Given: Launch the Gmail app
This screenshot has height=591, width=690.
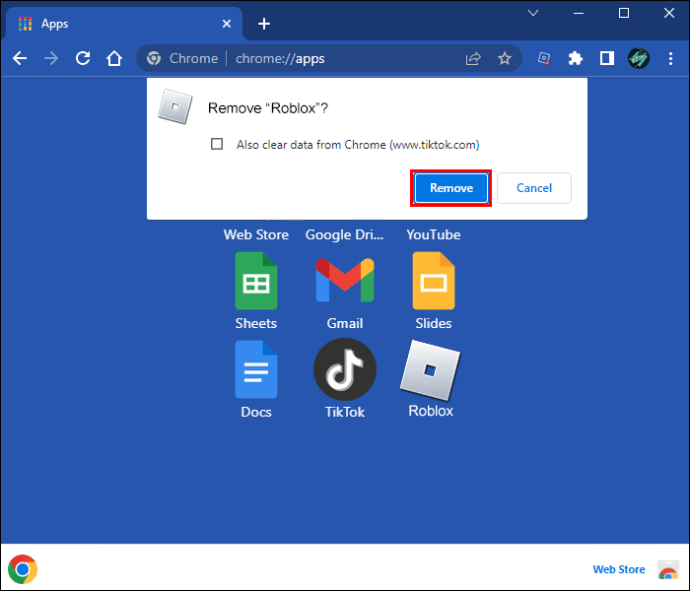Looking at the screenshot, I should (344, 281).
